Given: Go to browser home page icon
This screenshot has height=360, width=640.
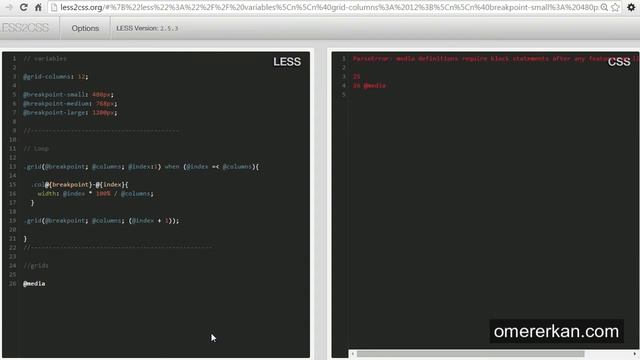Looking at the screenshot, I should coord(38,7).
